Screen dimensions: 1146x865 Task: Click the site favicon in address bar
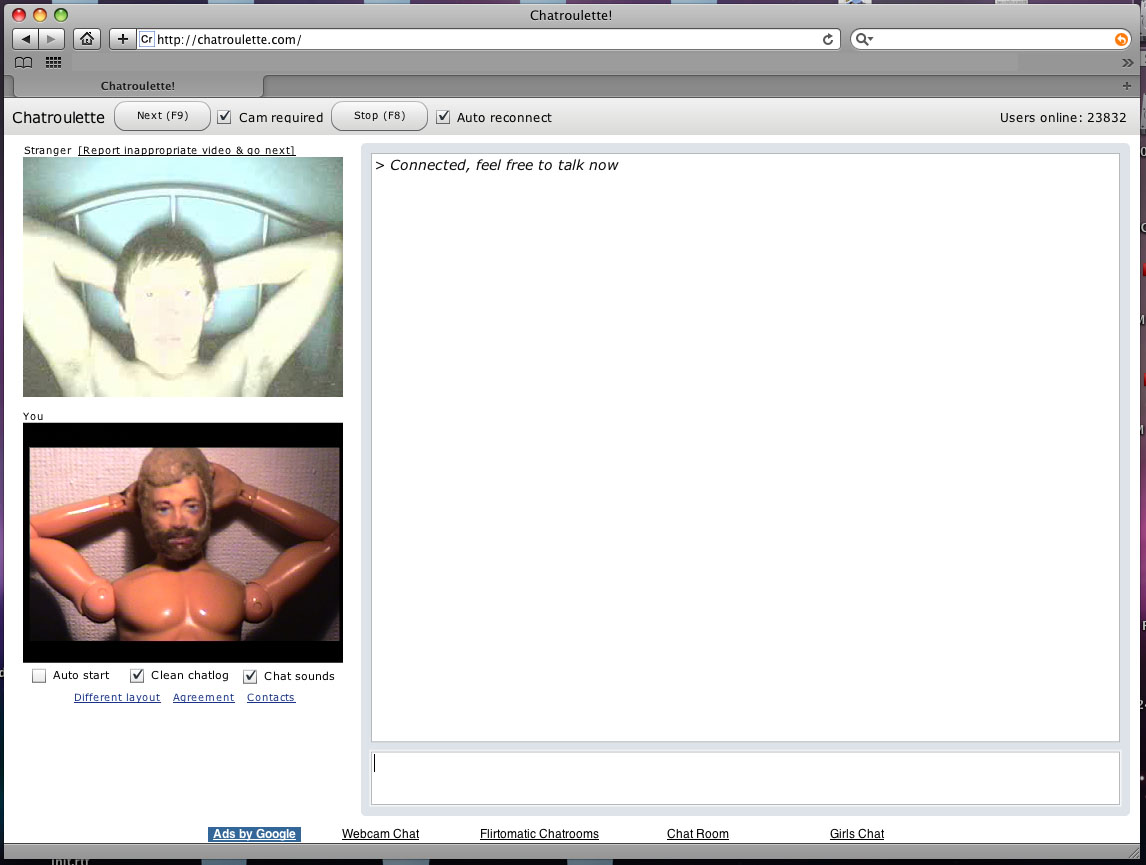(147, 39)
